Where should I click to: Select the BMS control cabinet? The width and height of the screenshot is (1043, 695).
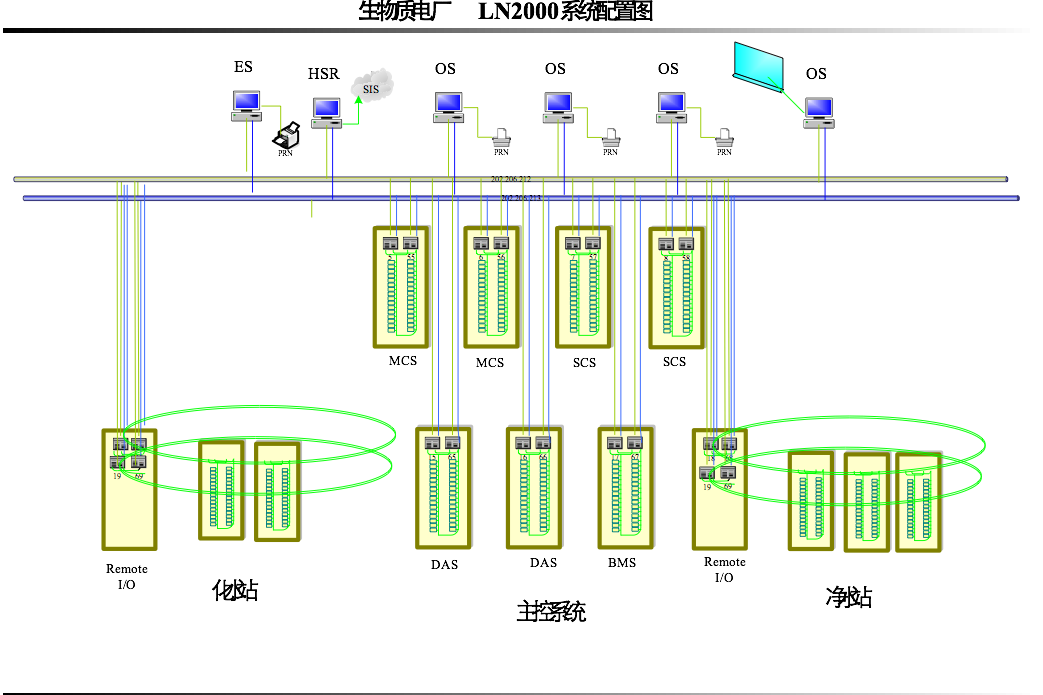[625, 488]
